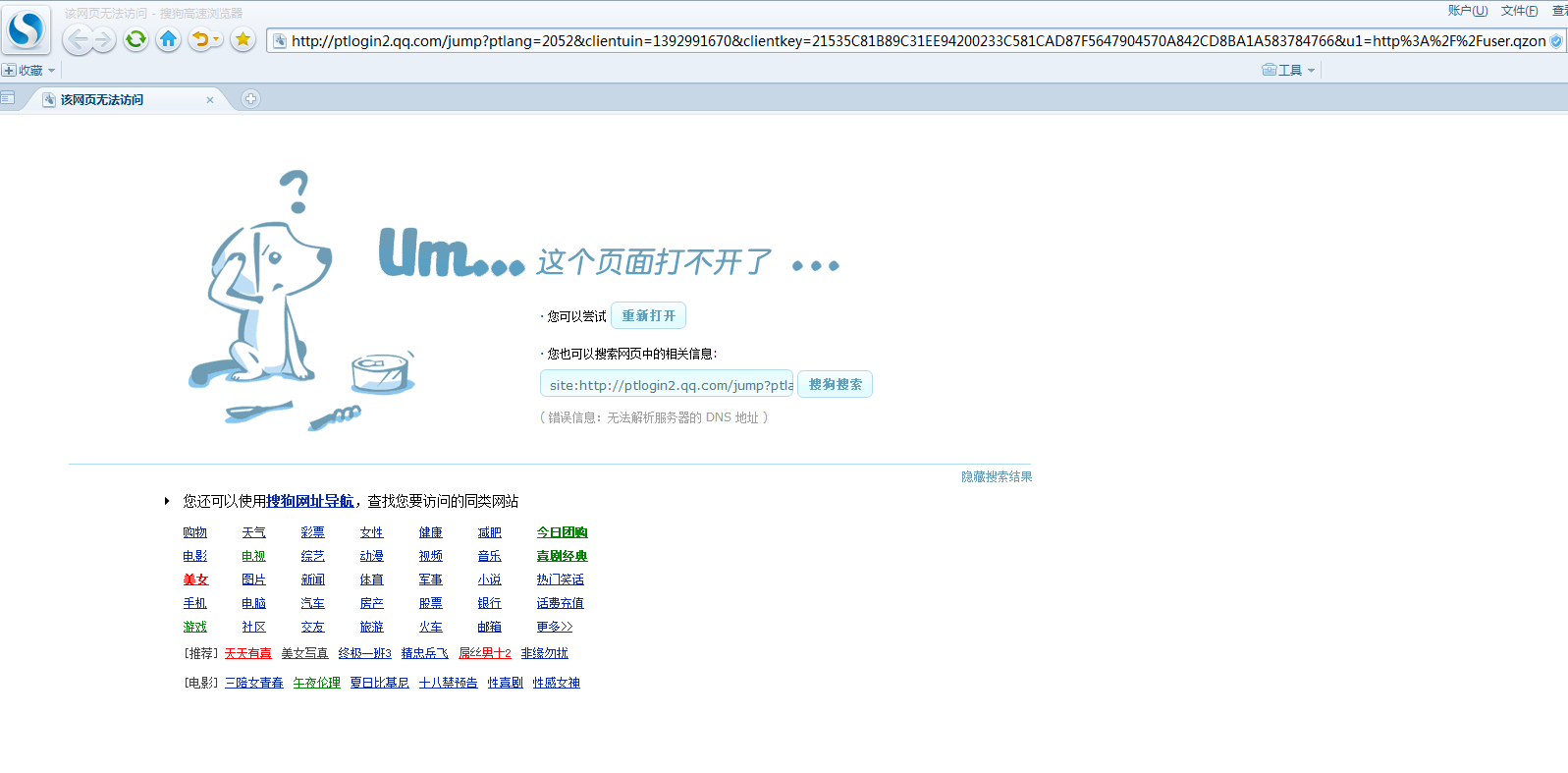Screen dimensions: 1568x773
Task: Open the 动漫 link
Action: tap(371, 556)
